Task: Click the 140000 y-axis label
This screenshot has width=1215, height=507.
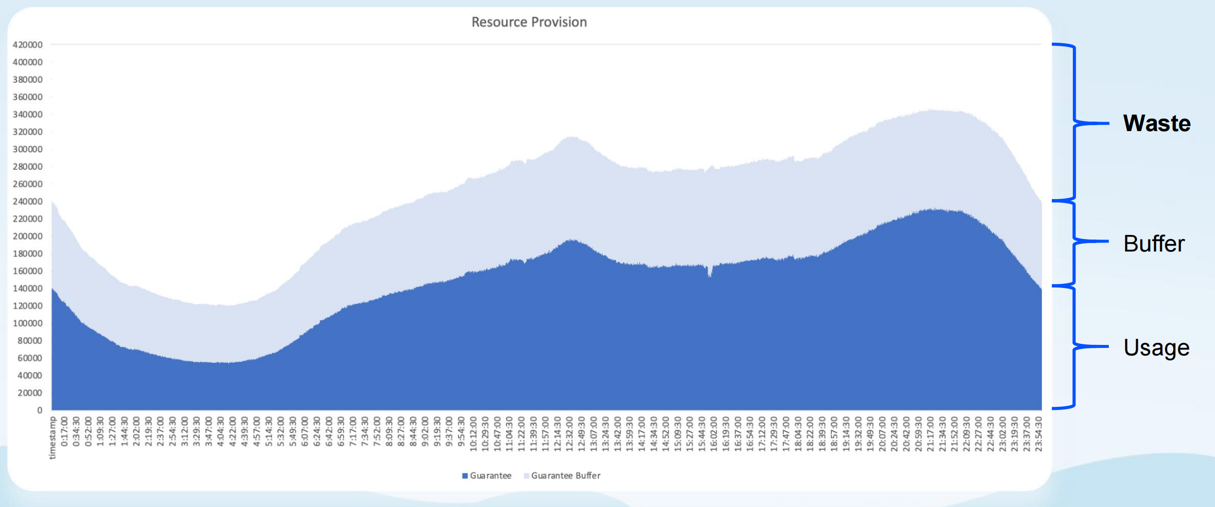Action: coord(27,288)
